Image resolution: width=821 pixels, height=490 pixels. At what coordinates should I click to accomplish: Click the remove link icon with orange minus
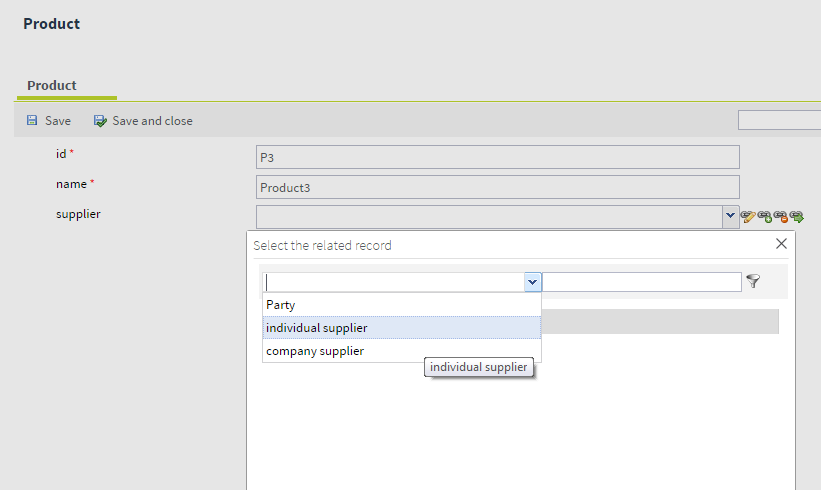tap(780, 216)
